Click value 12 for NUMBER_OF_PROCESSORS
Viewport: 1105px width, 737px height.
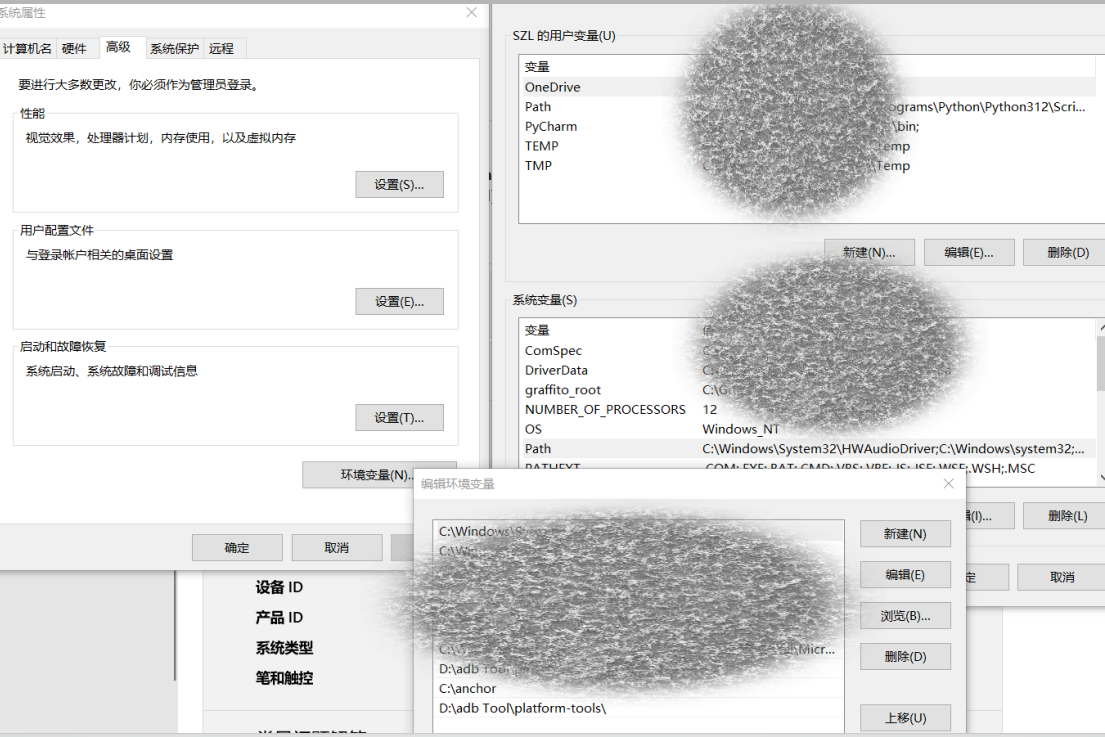710,409
